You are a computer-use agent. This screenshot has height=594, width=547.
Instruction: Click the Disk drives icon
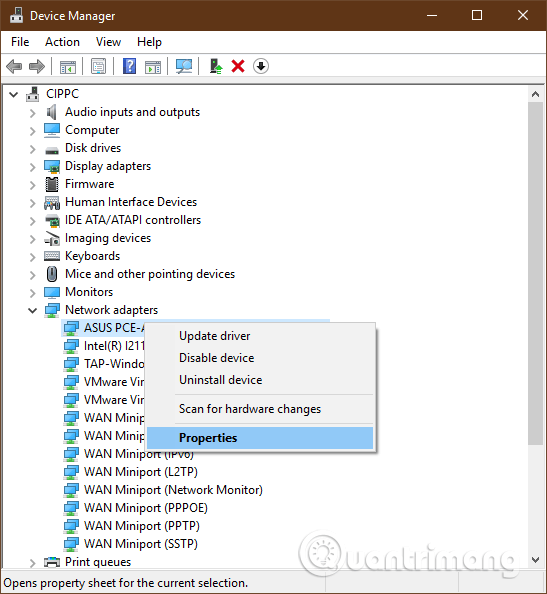pos(52,150)
